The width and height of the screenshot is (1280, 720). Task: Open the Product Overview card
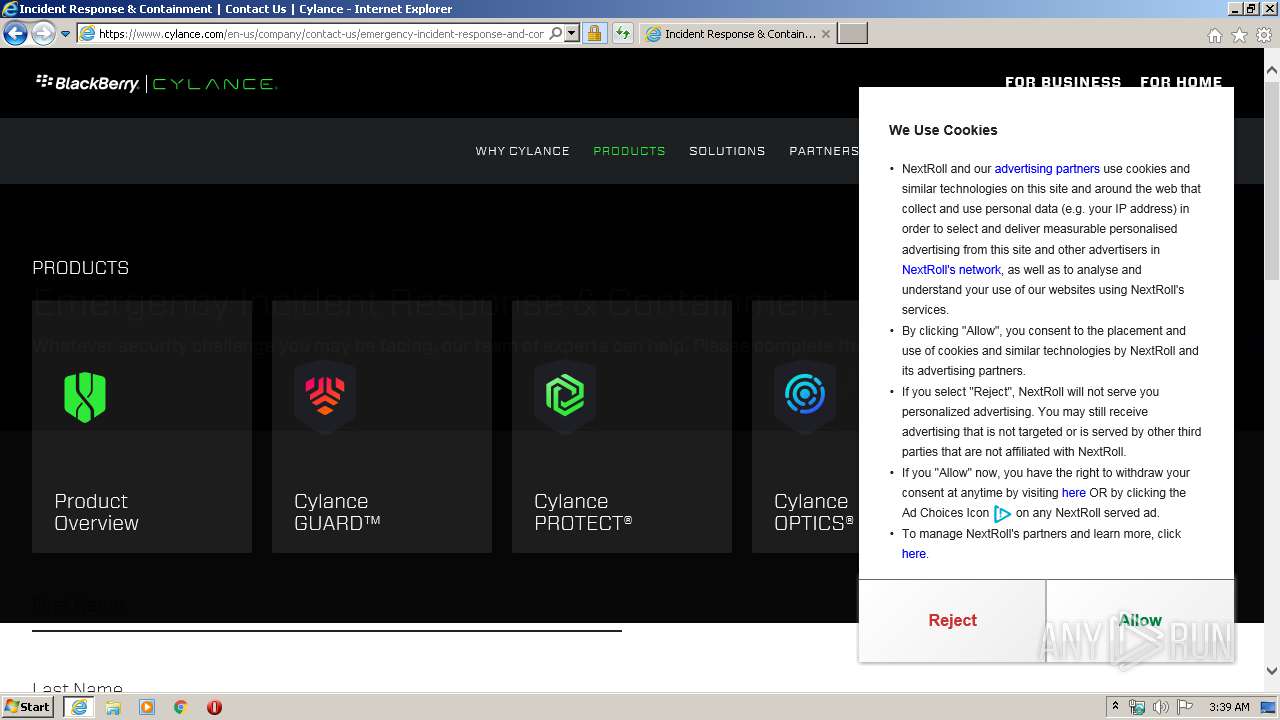pyautogui.click(x=142, y=427)
